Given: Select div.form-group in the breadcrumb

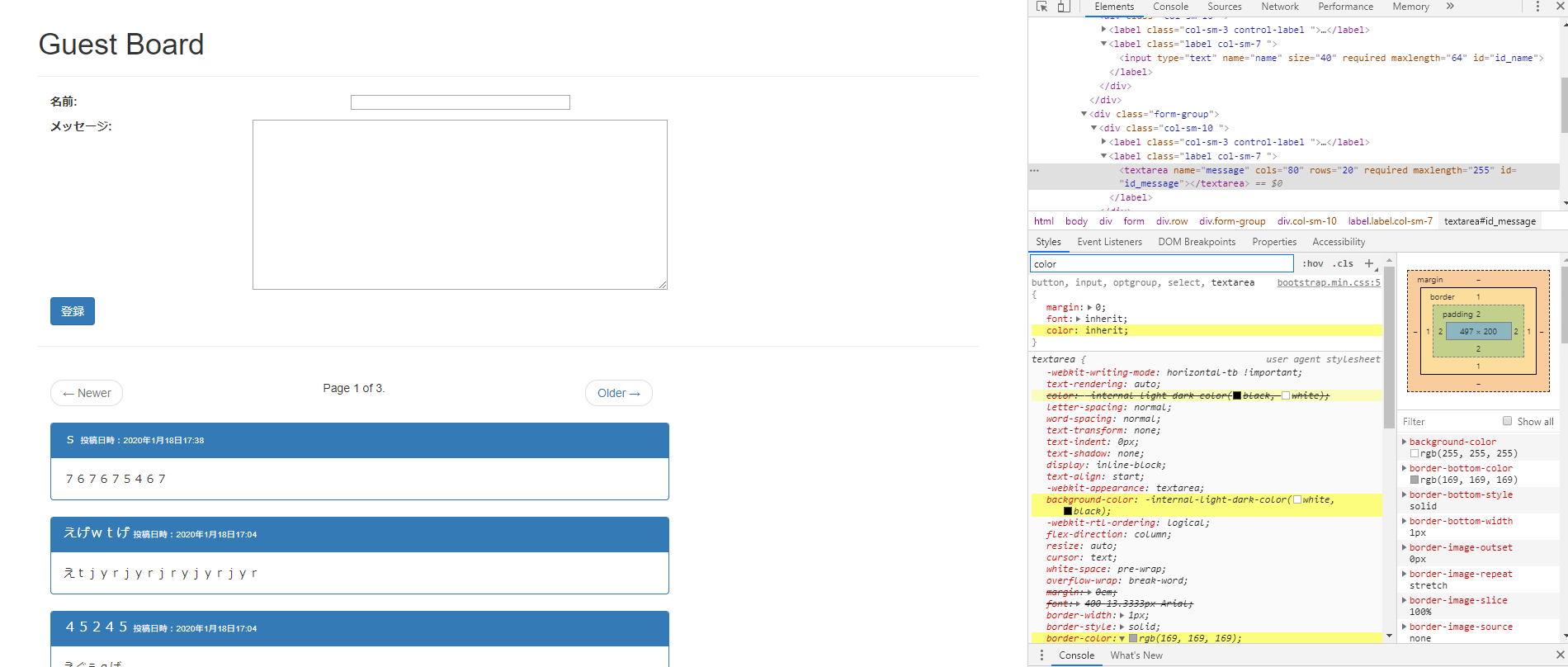Looking at the screenshot, I should pos(1232,221).
